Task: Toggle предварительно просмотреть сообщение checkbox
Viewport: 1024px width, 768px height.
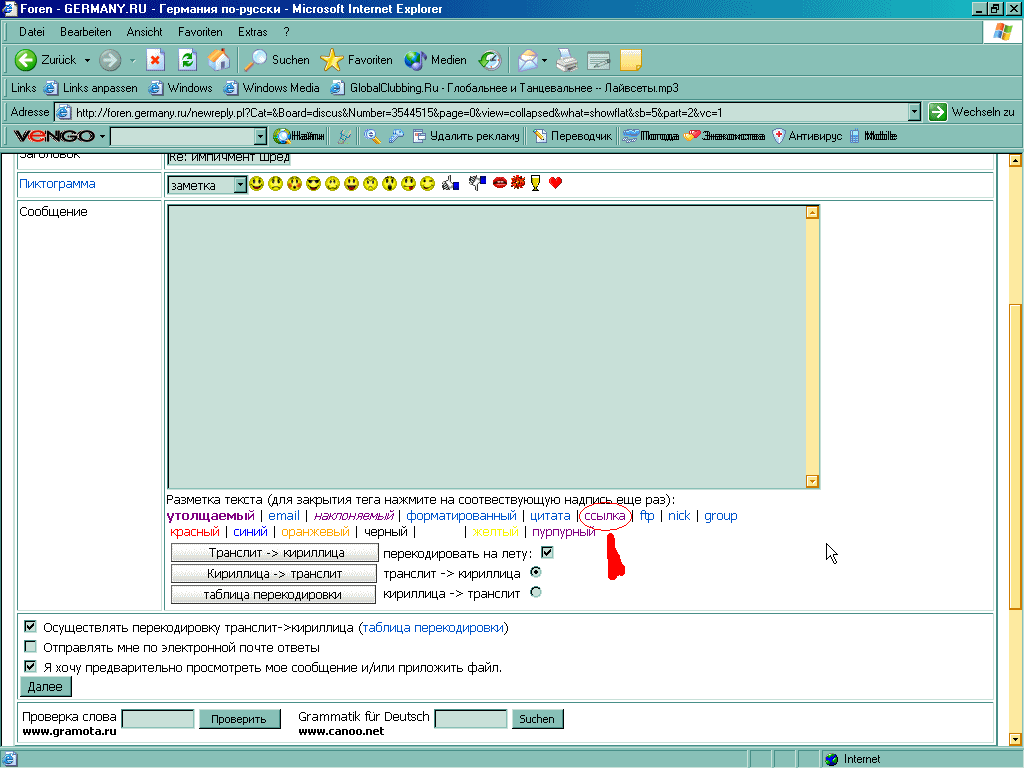Action: [30, 666]
